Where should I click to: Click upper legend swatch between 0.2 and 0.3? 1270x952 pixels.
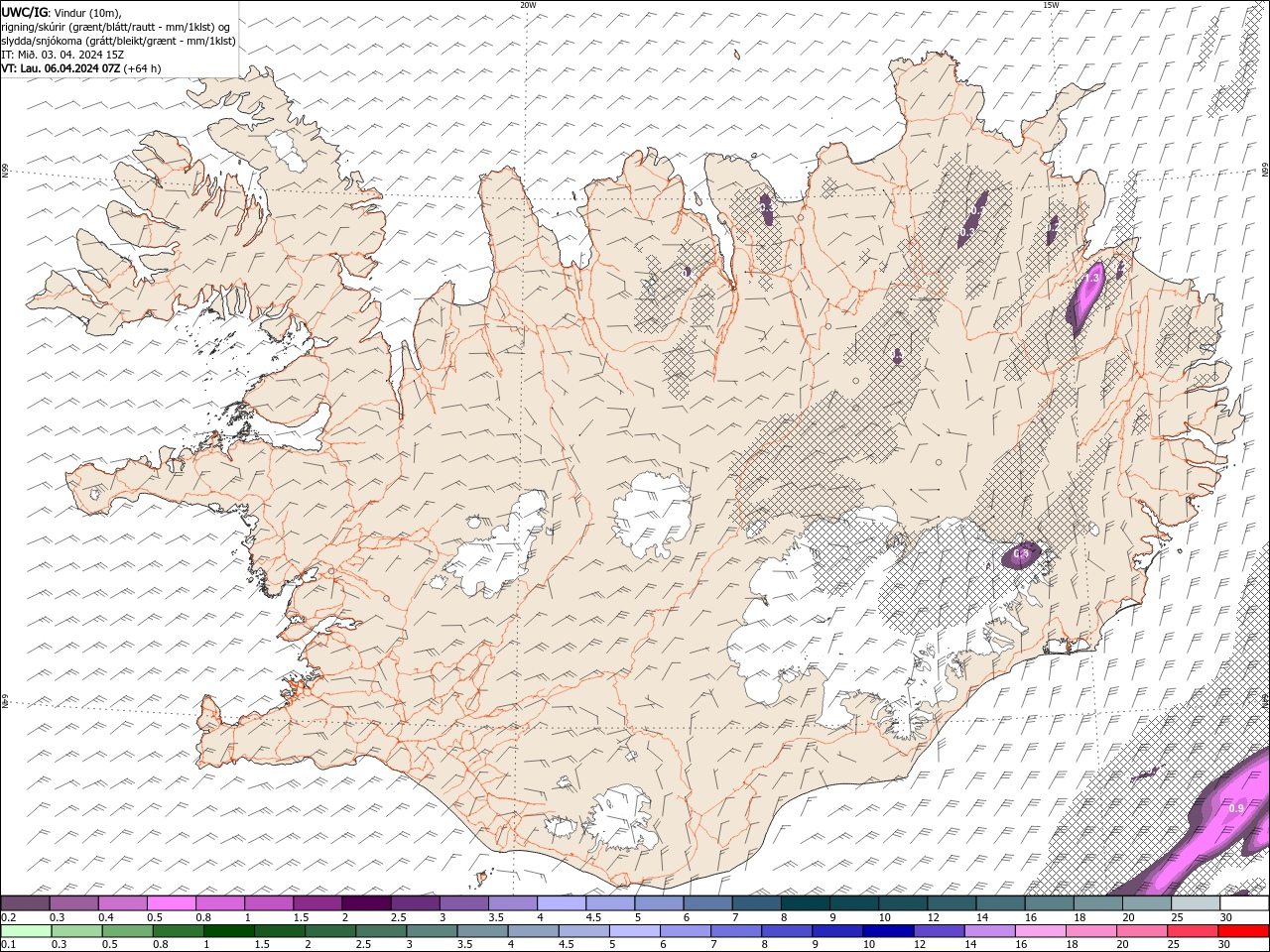(x=26, y=903)
